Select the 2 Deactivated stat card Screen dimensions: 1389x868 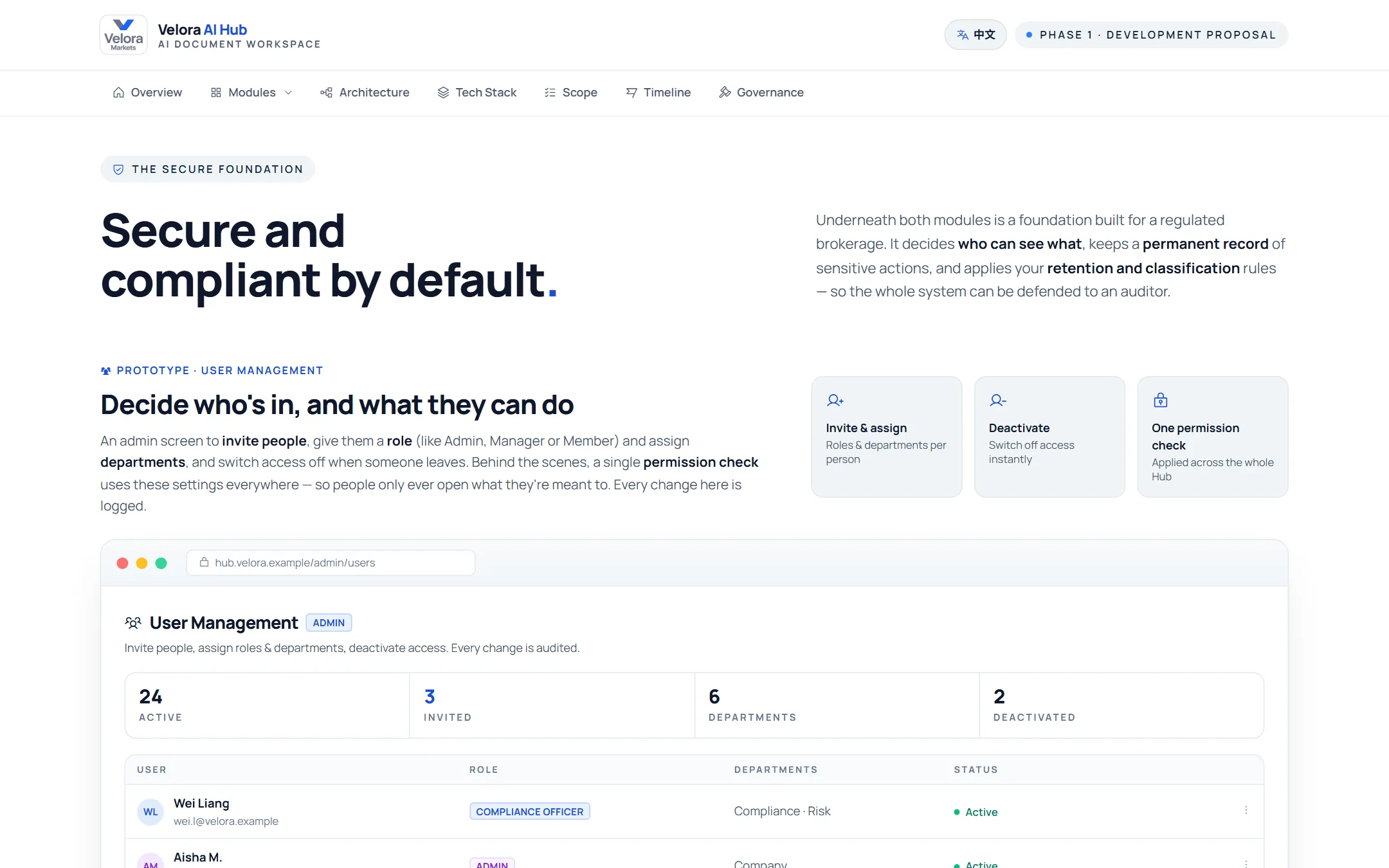[x=1121, y=705]
